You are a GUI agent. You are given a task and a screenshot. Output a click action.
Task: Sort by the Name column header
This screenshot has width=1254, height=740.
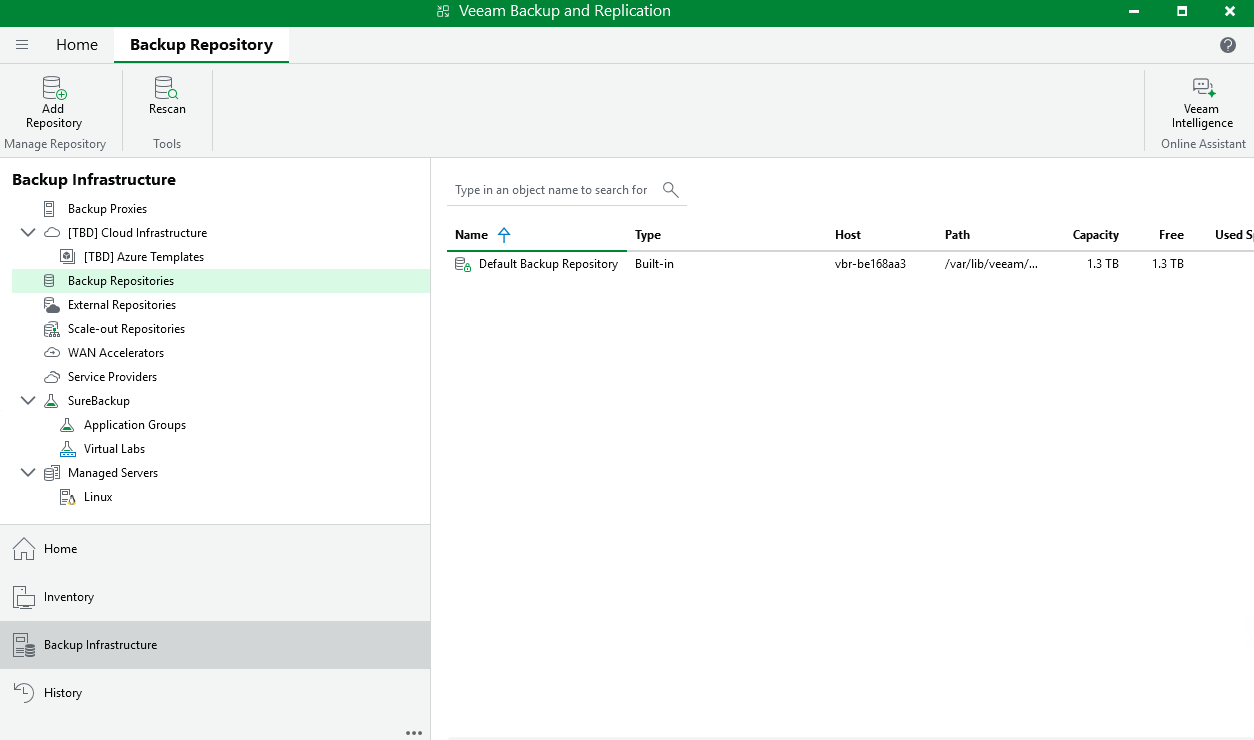pyautogui.click(x=471, y=235)
